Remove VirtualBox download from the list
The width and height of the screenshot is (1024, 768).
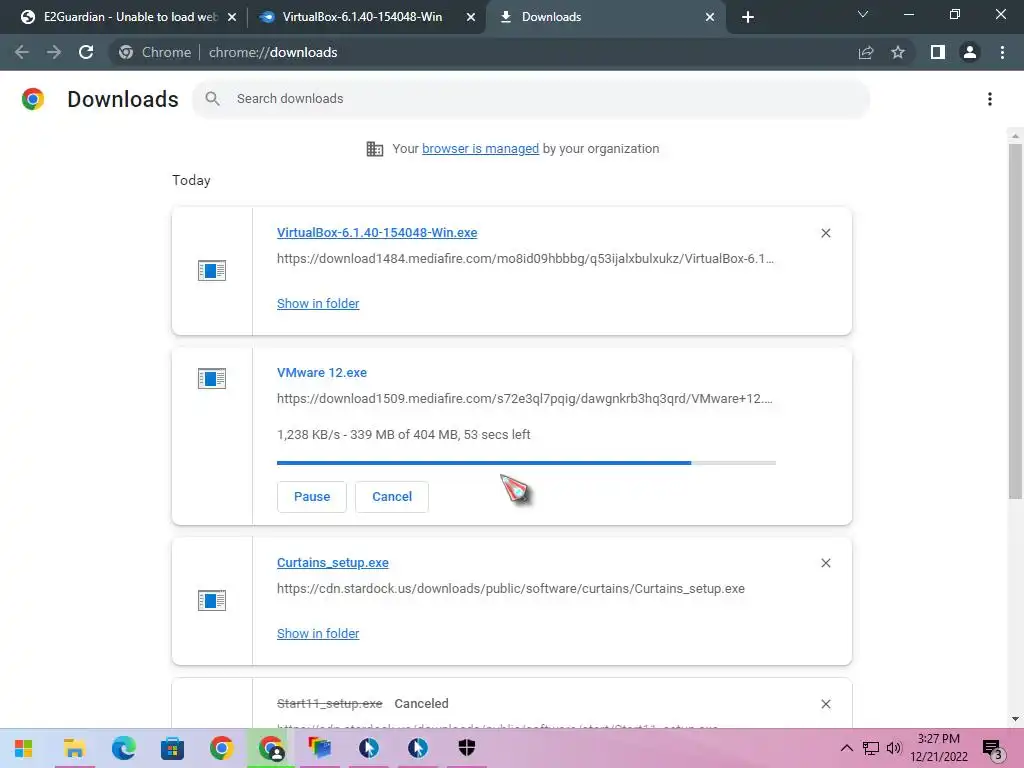coord(825,233)
